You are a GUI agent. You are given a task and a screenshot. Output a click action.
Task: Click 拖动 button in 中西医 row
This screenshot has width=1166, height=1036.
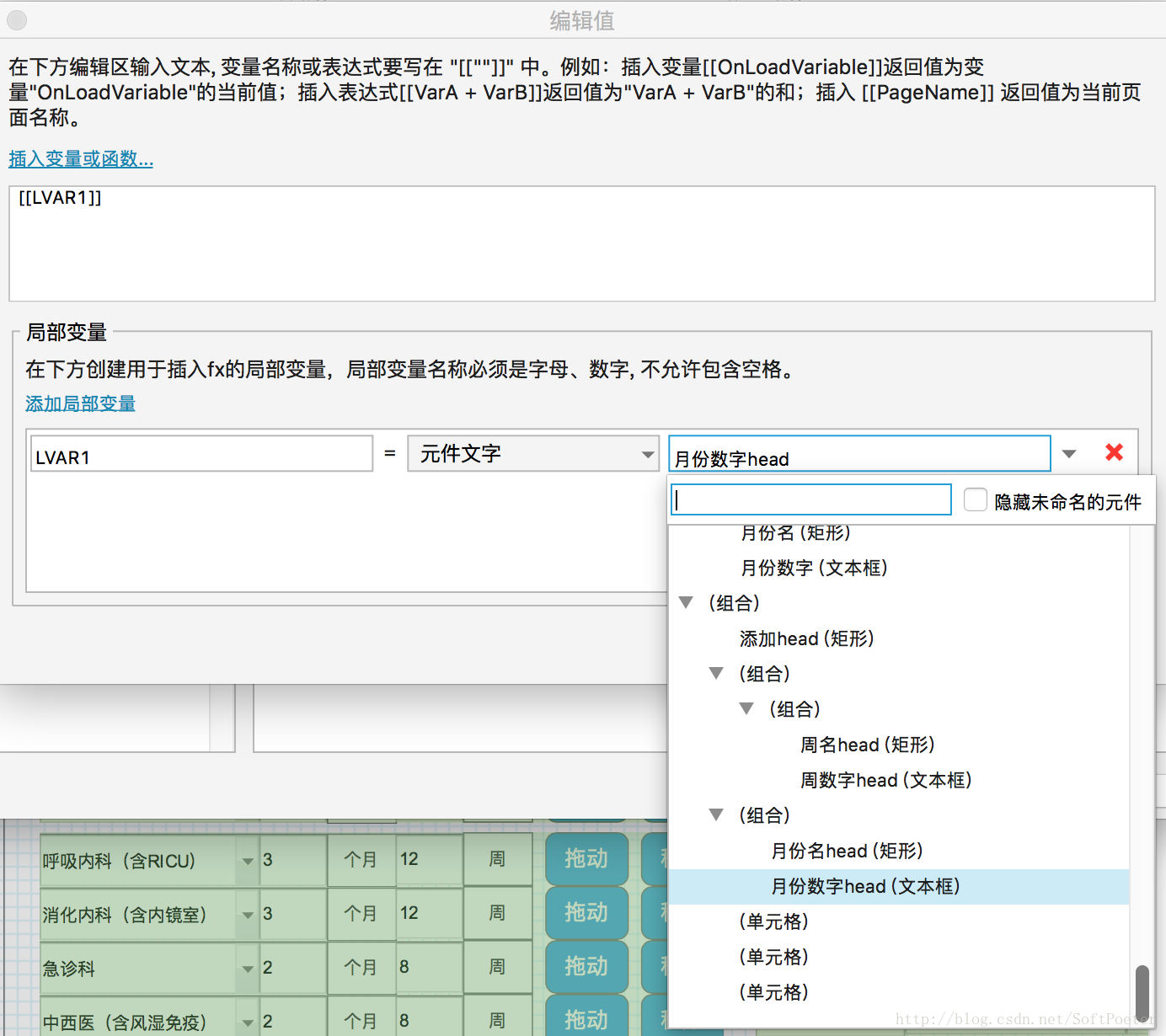586,1017
